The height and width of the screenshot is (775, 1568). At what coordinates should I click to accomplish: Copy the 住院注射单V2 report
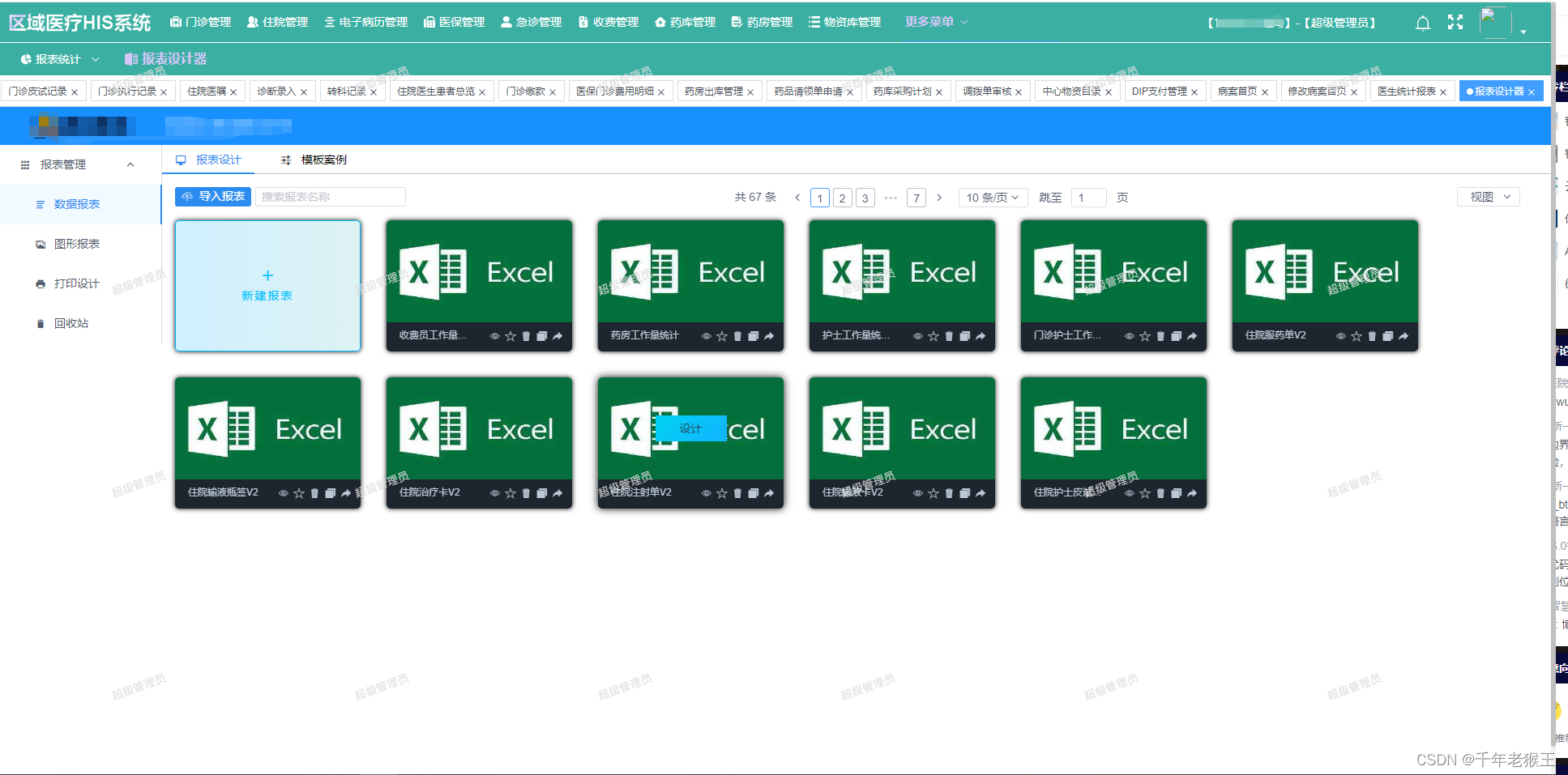[754, 493]
